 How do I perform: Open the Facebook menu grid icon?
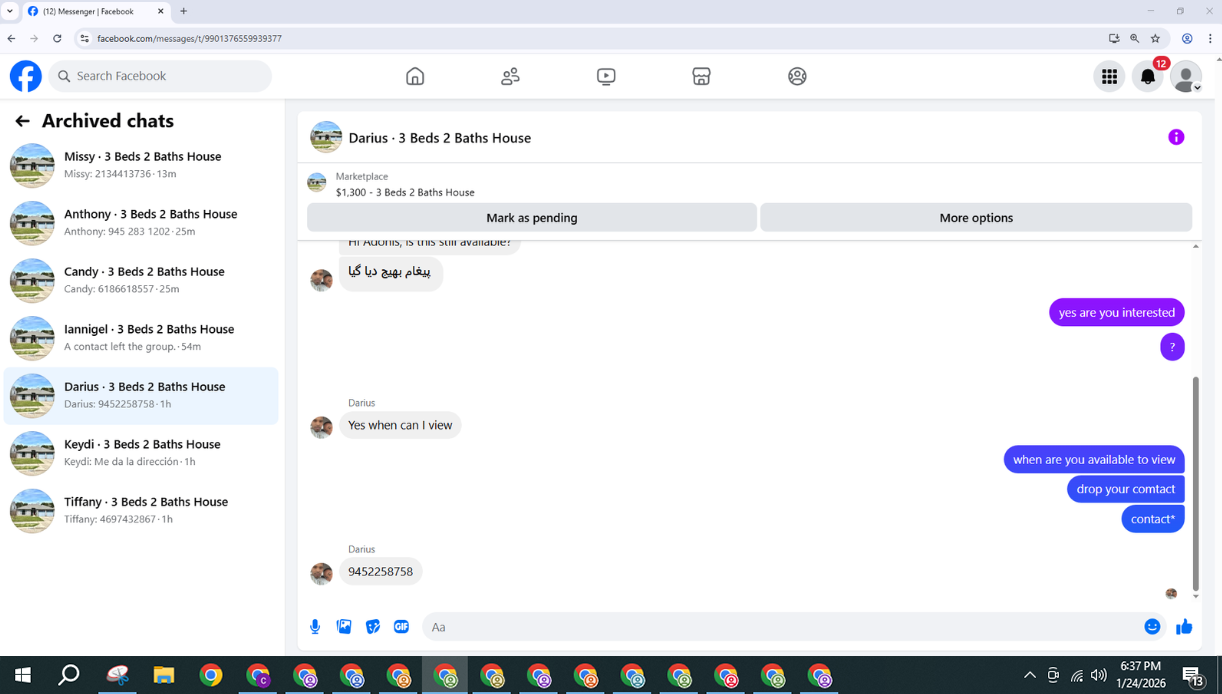tap(1109, 76)
